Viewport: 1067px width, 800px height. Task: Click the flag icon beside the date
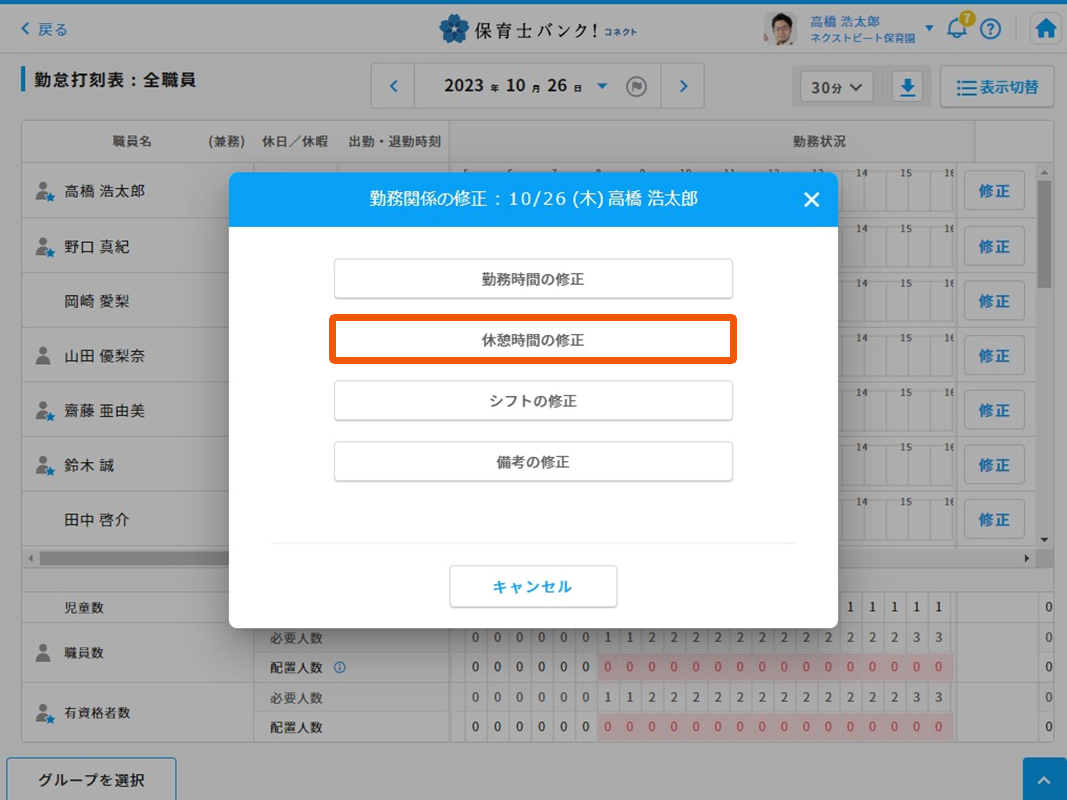pyautogui.click(x=636, y=87)
